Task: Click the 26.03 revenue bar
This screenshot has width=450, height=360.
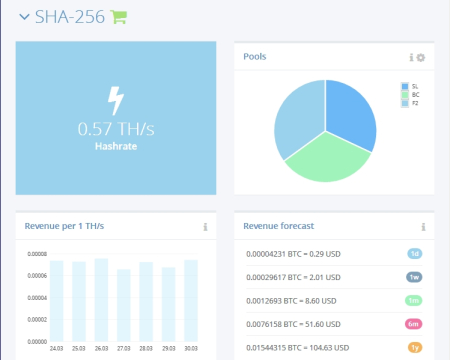Action: [101, 300]
